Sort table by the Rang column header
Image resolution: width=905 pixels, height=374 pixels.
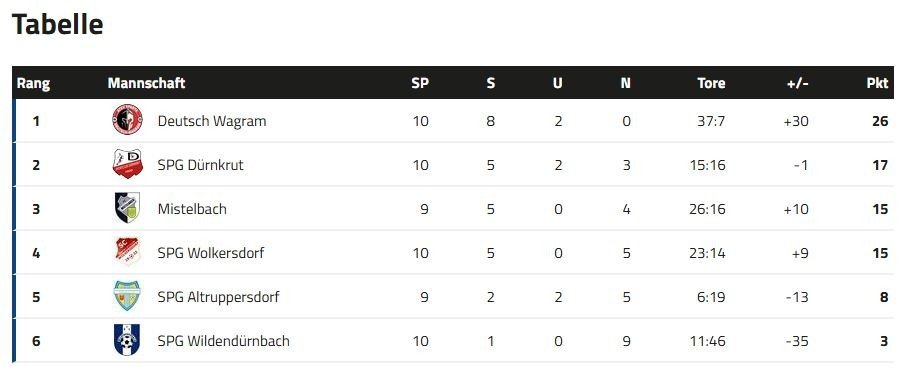pyautogui.click(x=33, y=84)
